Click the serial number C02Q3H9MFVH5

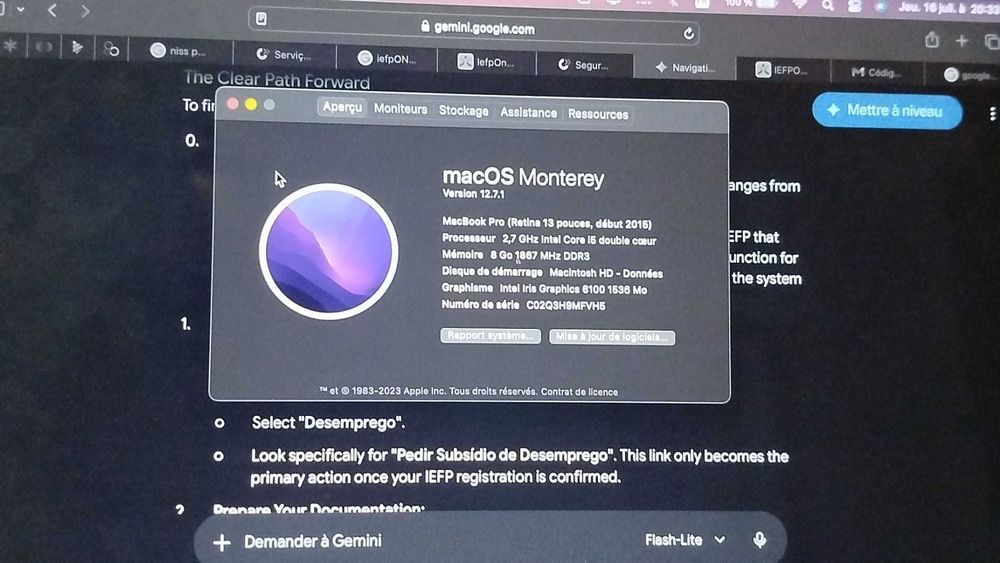pos(565,306)
